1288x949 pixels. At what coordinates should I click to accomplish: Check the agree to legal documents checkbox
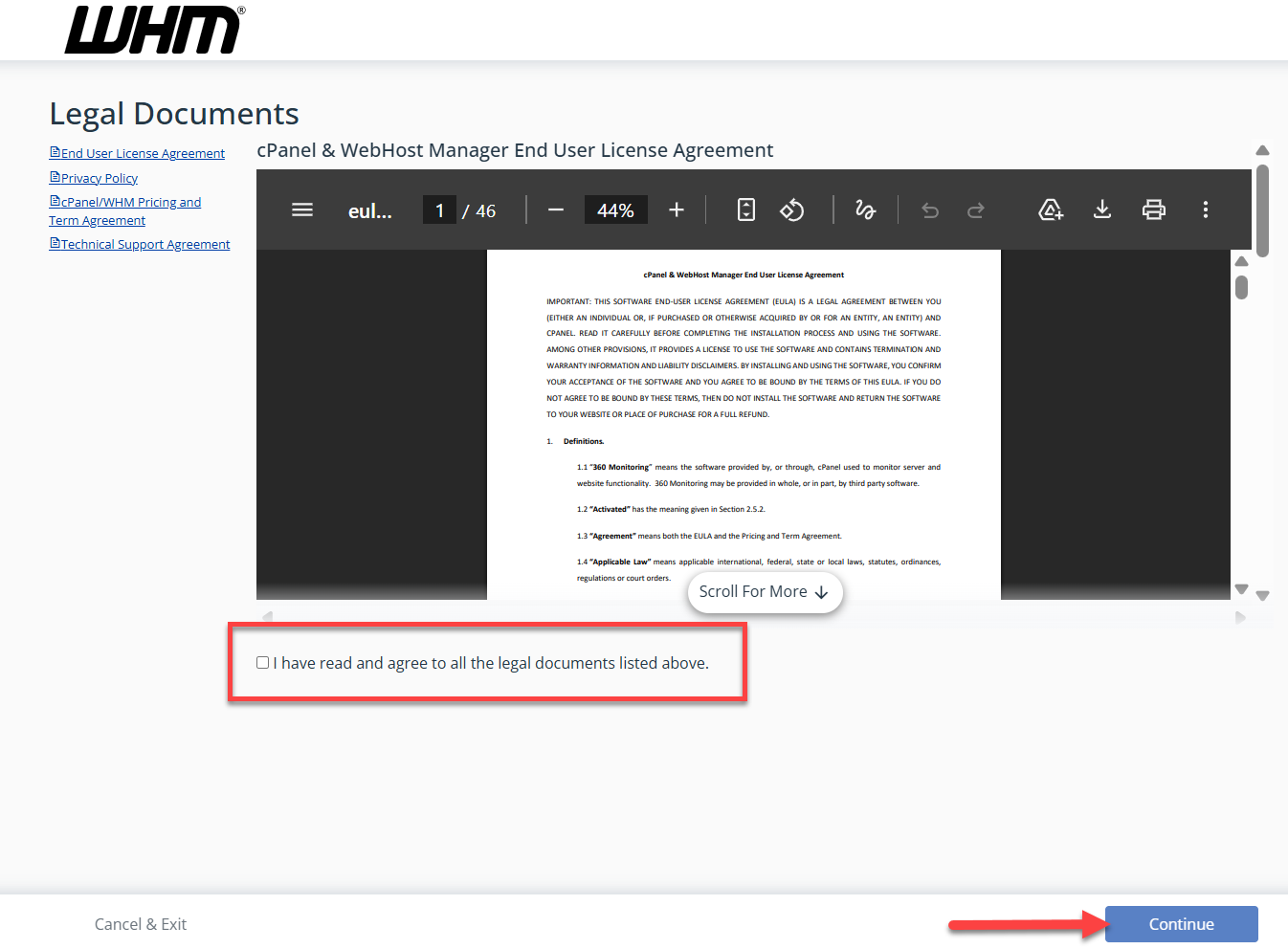[262, 663]
